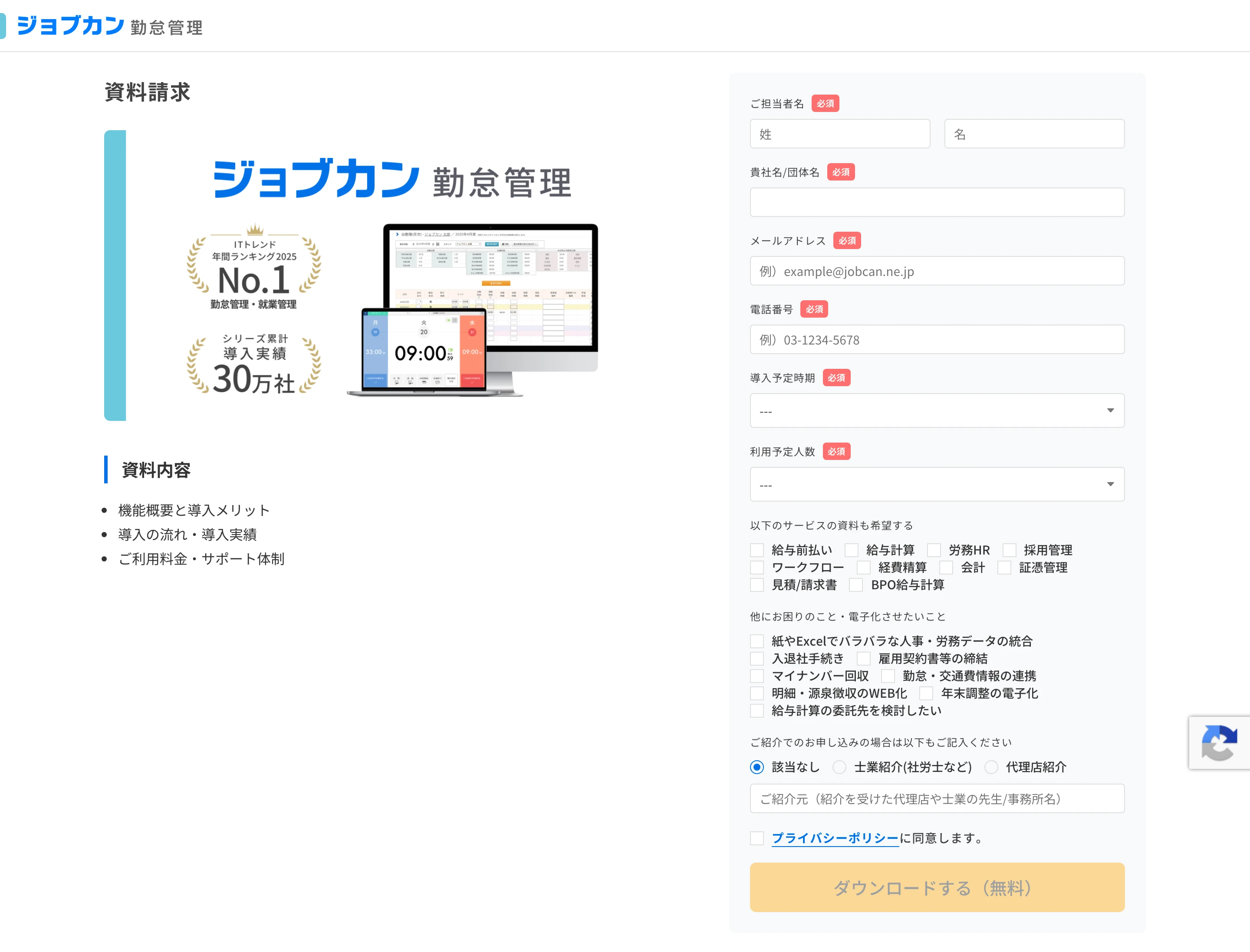The width and height of the screenshot is (1250, 952).
Task: Click the 電話番号 input field
Action: coord(937,339)
